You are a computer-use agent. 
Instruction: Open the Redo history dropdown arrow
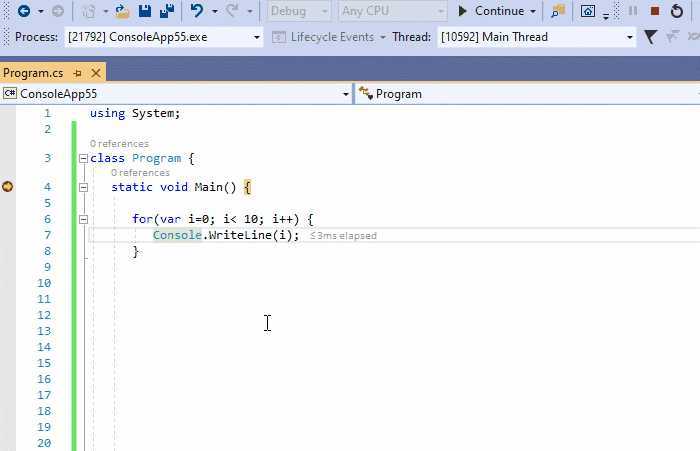click(250, 11)
